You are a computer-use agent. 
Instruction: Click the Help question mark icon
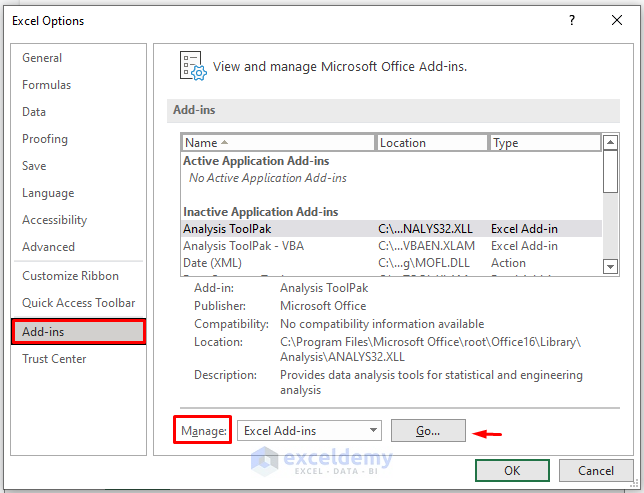[x=572, y=20]
